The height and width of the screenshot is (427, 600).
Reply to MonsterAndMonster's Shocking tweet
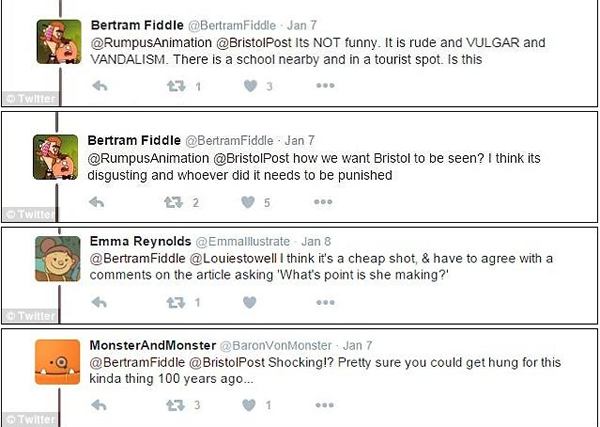[x=99, y=405]
